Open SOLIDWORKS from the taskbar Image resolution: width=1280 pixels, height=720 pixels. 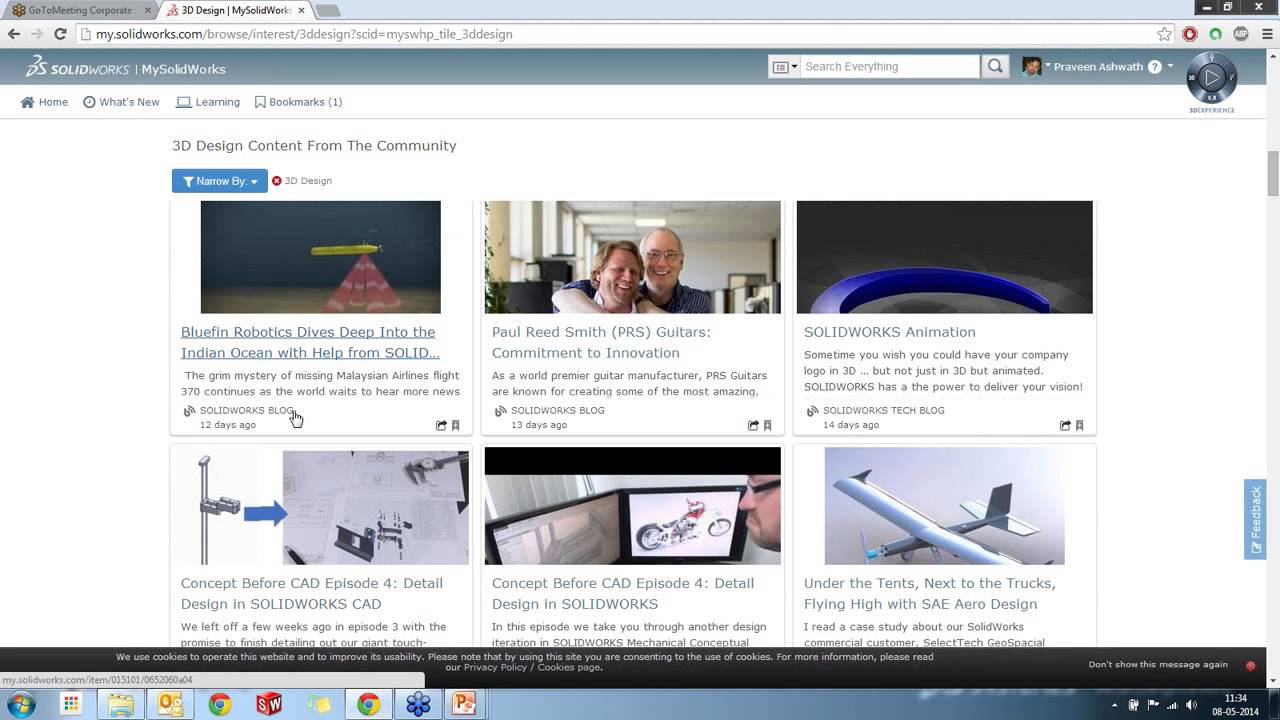point(270,704)
